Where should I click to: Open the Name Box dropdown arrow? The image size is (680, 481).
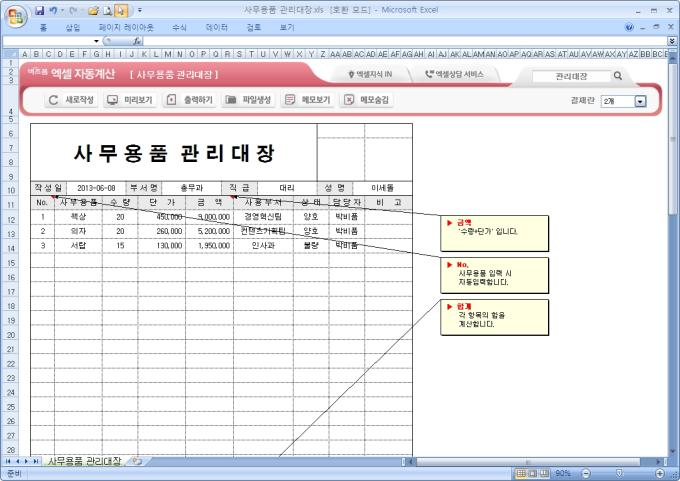[96, 41]
